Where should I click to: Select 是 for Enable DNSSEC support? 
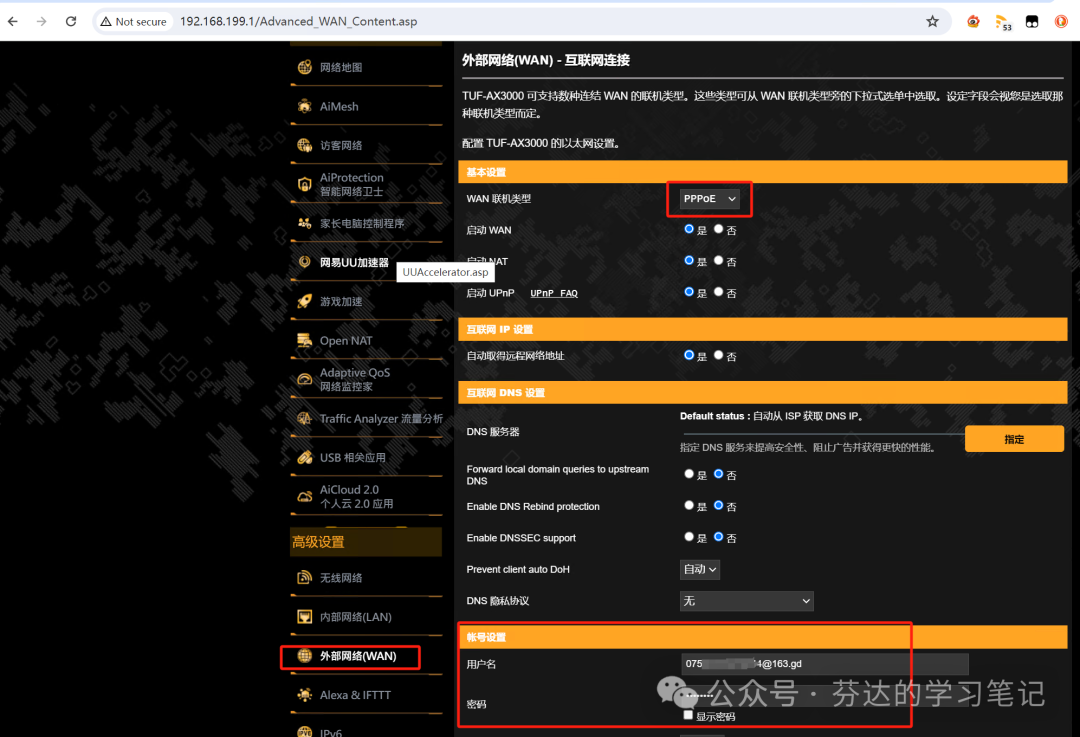[x=689, y=537]
